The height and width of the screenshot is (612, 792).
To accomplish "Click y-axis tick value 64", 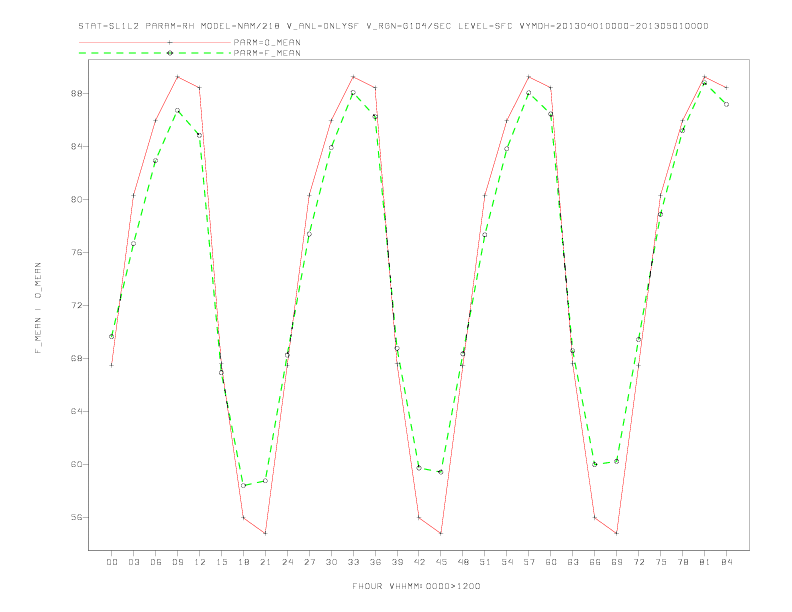I will 77,412.
